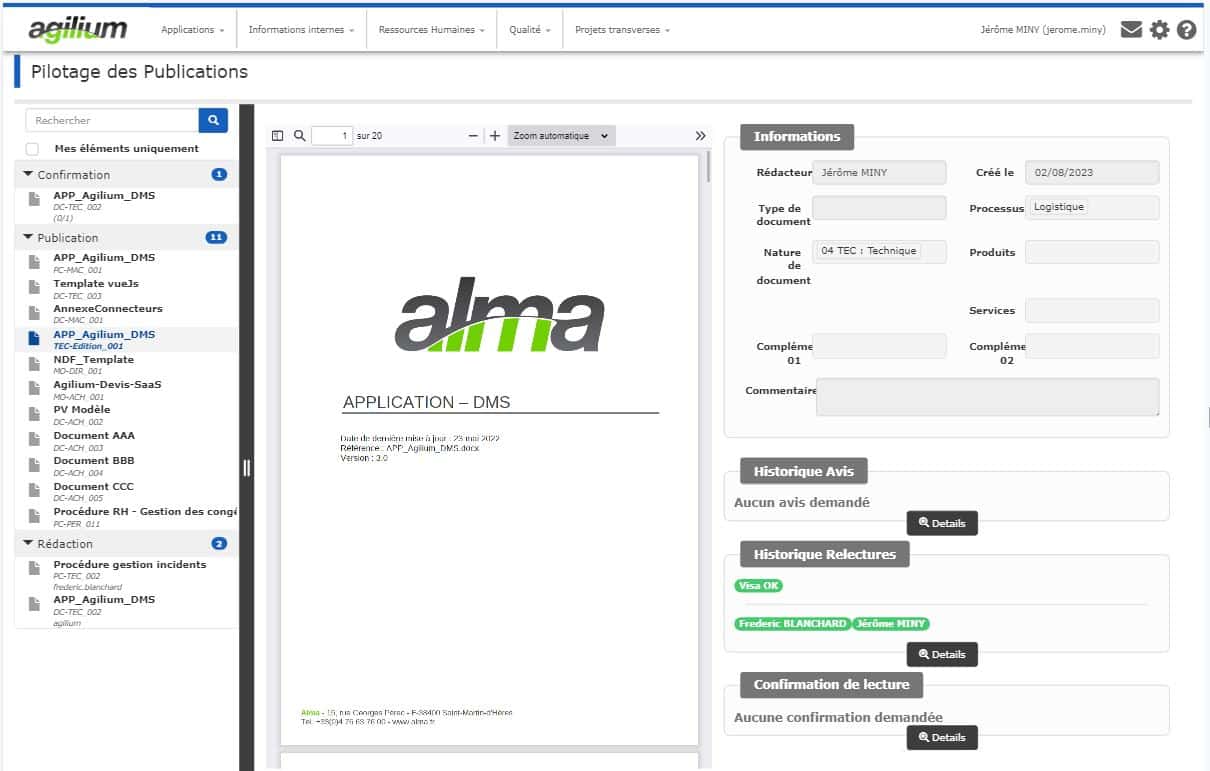Open the 'Zoom automatique' dropdown

(560, 135)
